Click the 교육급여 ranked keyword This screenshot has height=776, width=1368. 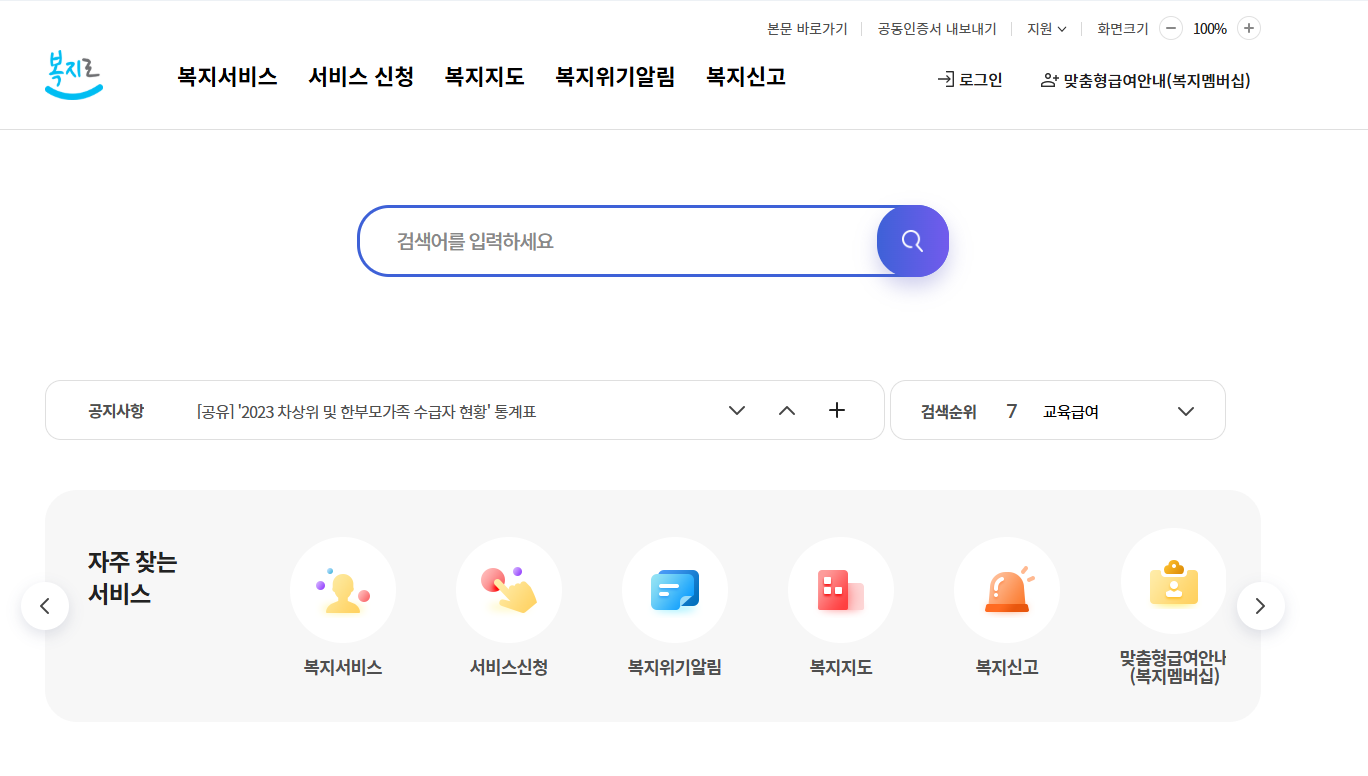click(x=1071, y=411)
